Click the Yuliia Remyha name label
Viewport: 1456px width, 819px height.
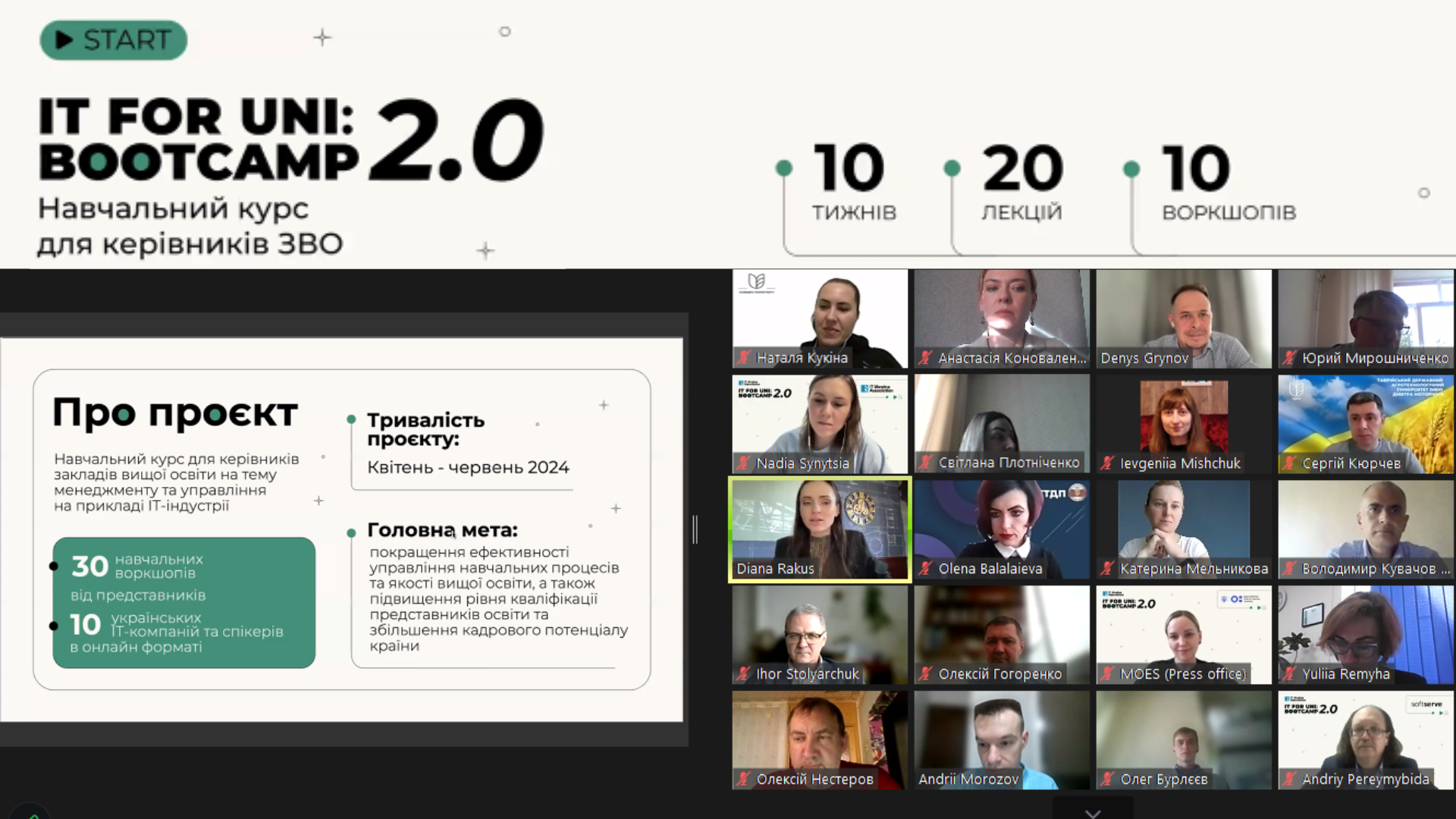1345,674
